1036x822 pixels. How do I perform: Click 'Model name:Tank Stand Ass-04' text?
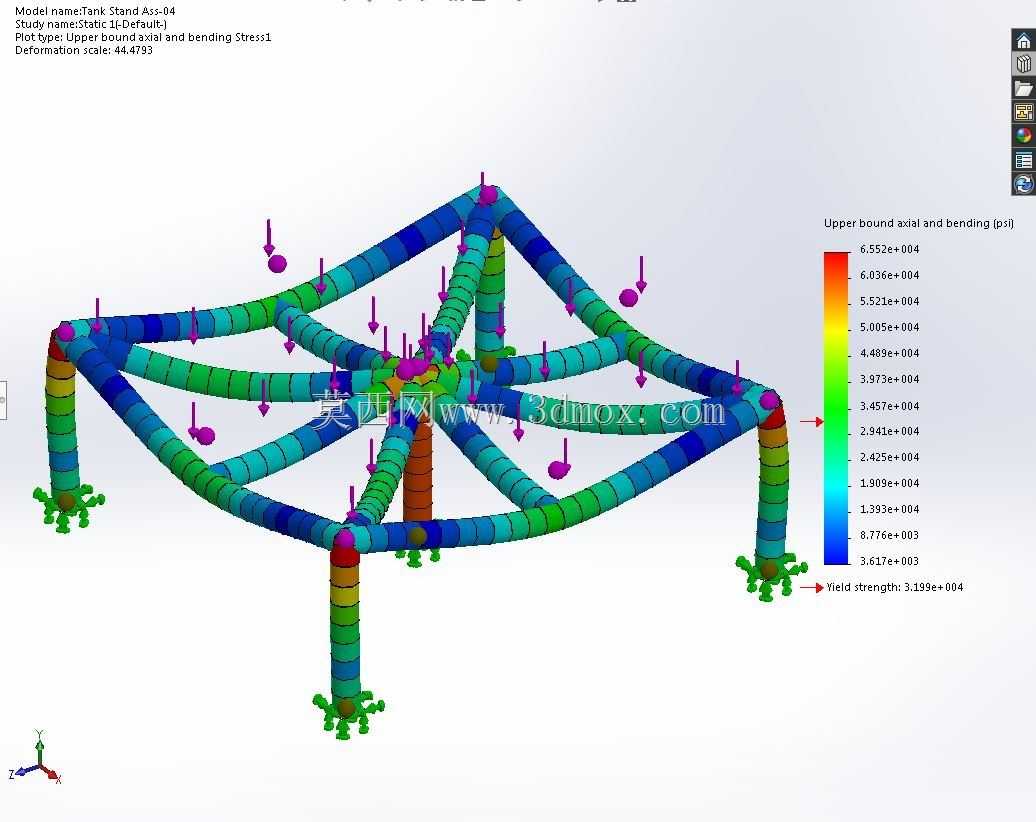pos(95,11)
